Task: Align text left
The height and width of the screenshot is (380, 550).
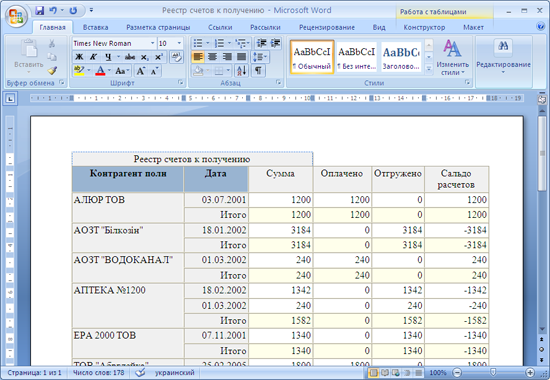Action: pos(198,57)
